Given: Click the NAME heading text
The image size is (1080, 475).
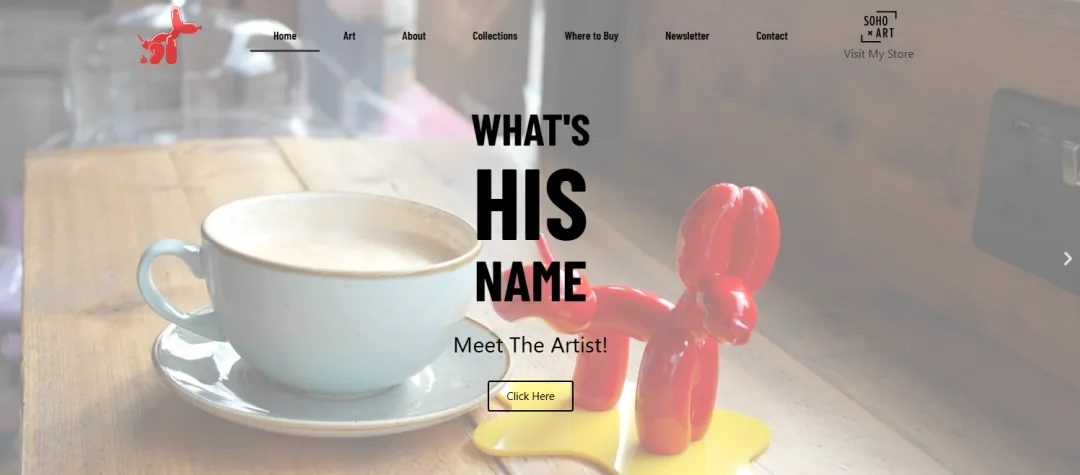Looking at the screenshot, I should click(x=530, y=282).
